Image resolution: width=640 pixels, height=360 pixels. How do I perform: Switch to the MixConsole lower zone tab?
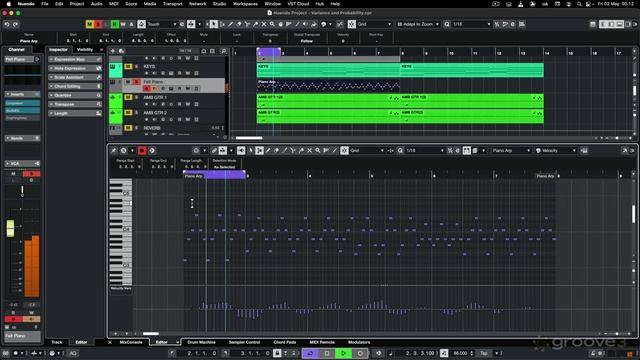click(131, 342)
